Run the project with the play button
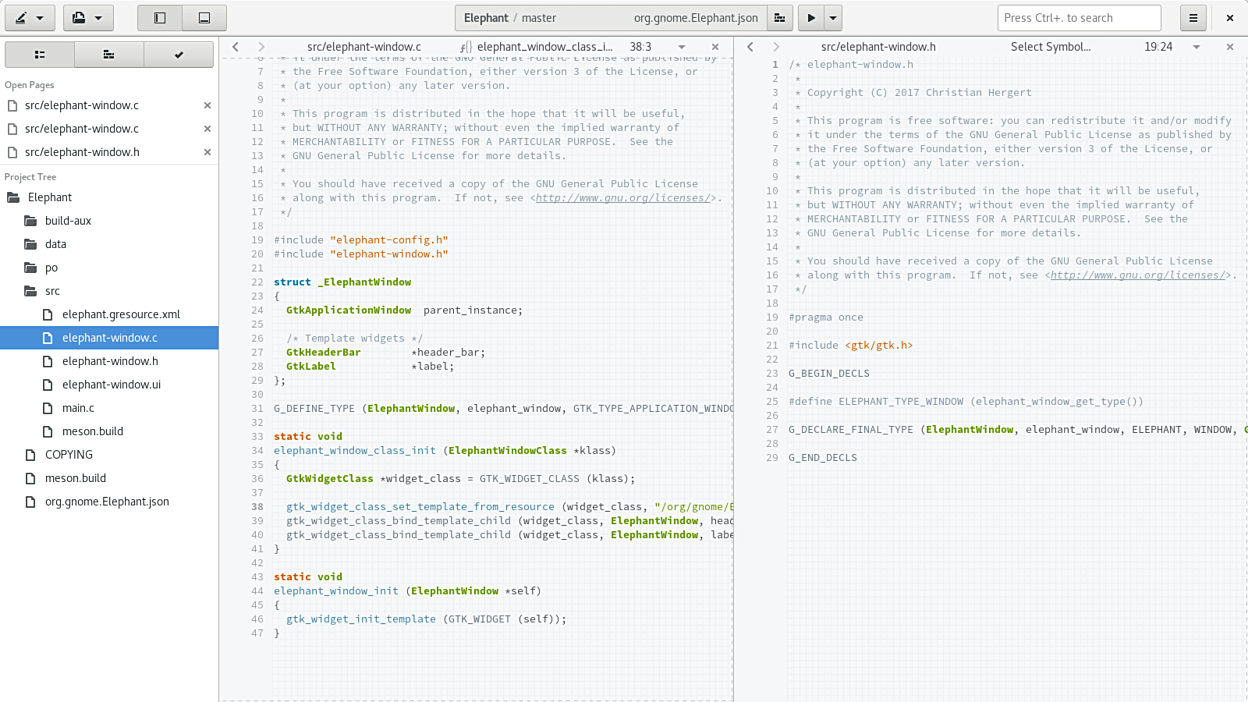This screenshot has height=702, width=1248. pos(811,18)
